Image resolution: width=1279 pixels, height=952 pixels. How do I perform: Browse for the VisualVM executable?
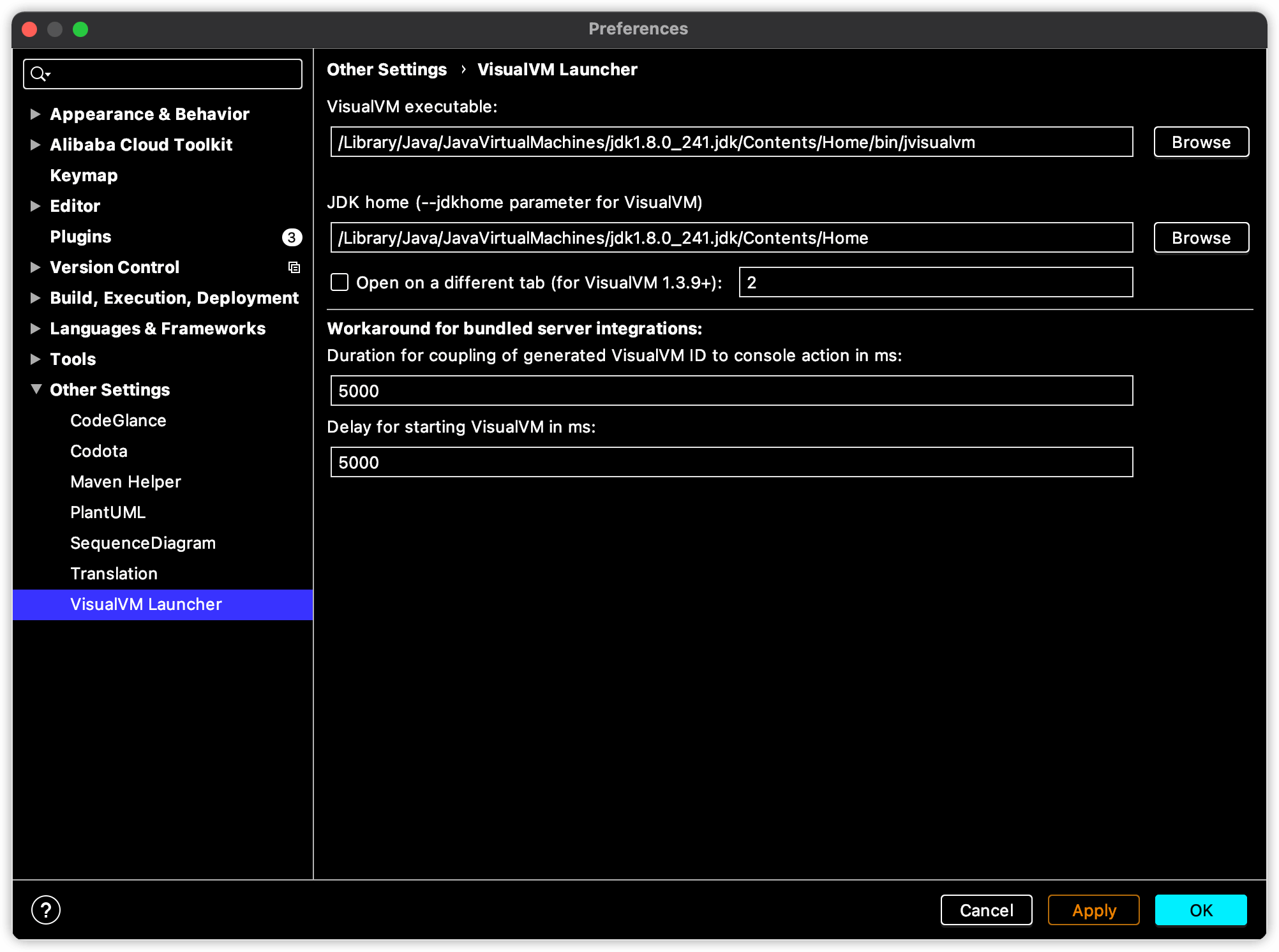coord(1200,142)
